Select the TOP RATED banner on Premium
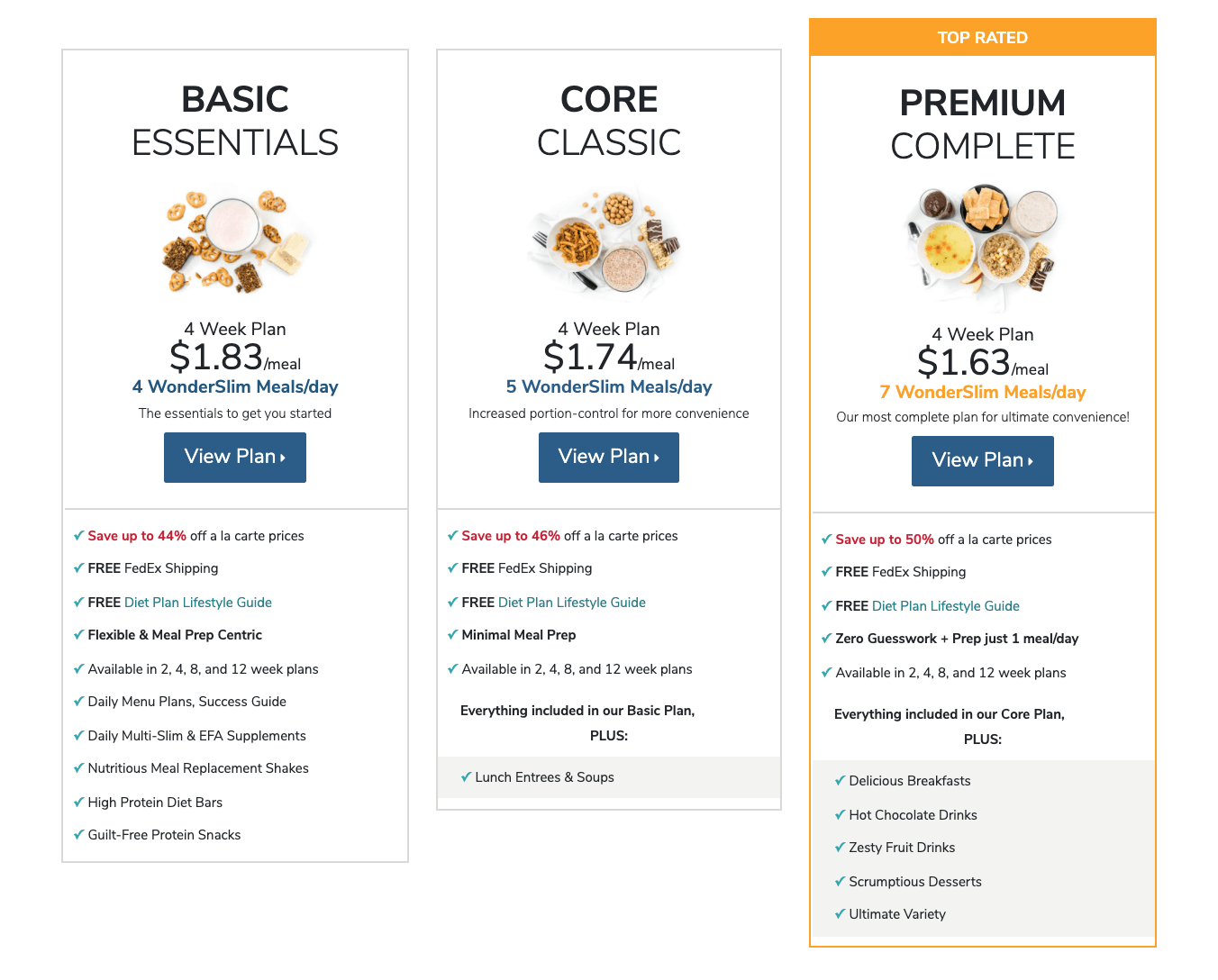Screen dimensions: 1218x980 point(983,37)
